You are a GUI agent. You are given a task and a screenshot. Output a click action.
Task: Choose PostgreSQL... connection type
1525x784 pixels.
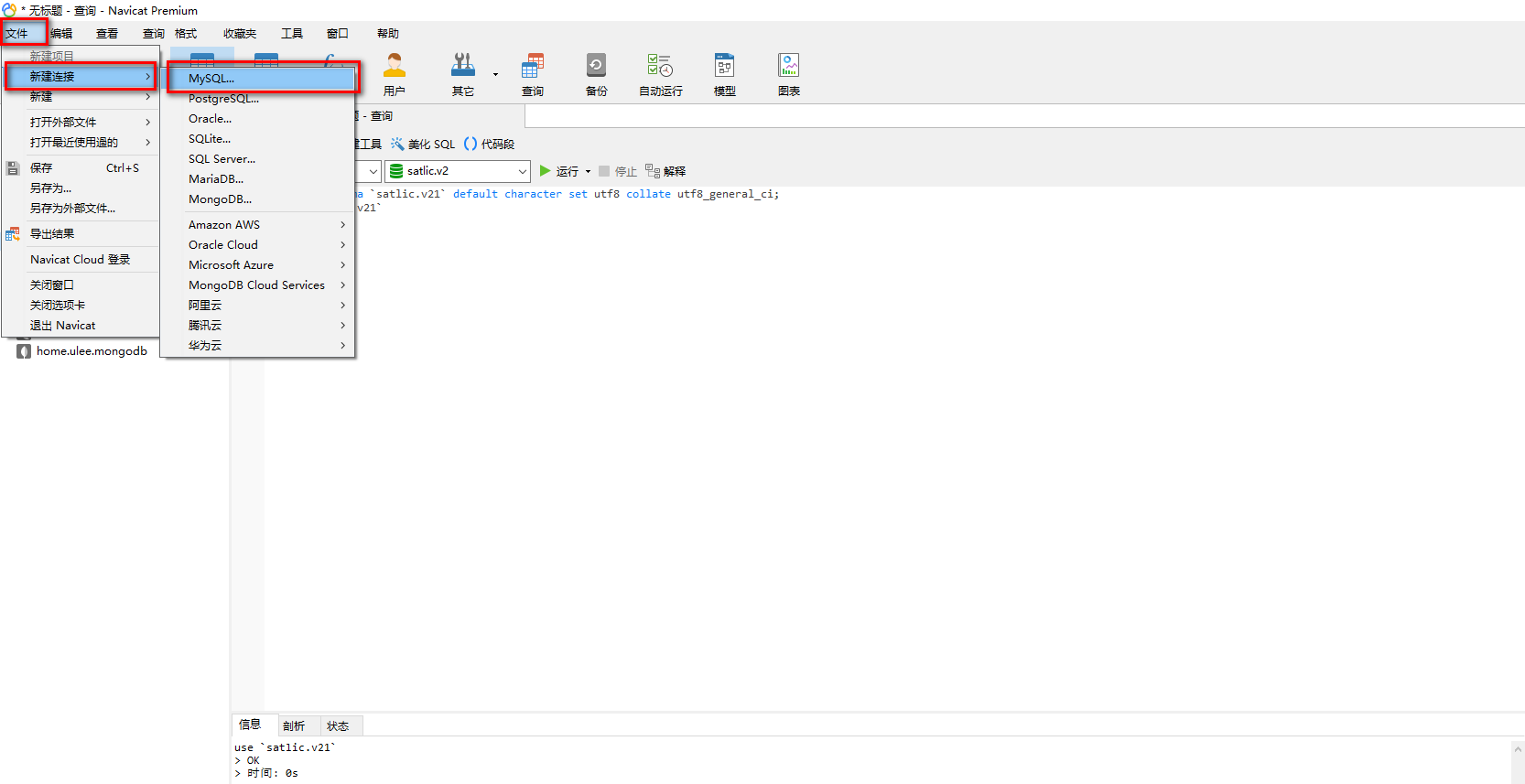tap(258, 99)
